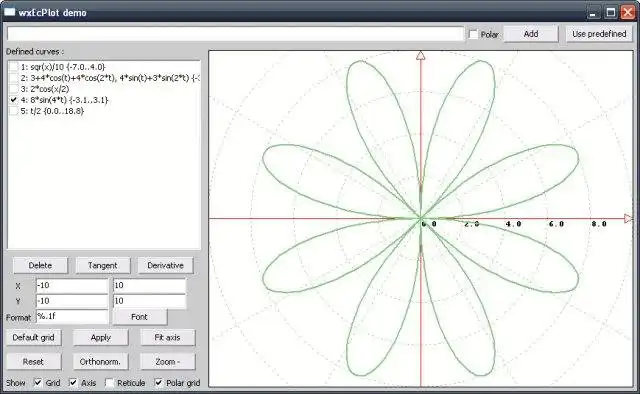Viewport: 640px width, 394px height.
Task: Click the 4.0 axis label on plot
Action: point(513,224)
